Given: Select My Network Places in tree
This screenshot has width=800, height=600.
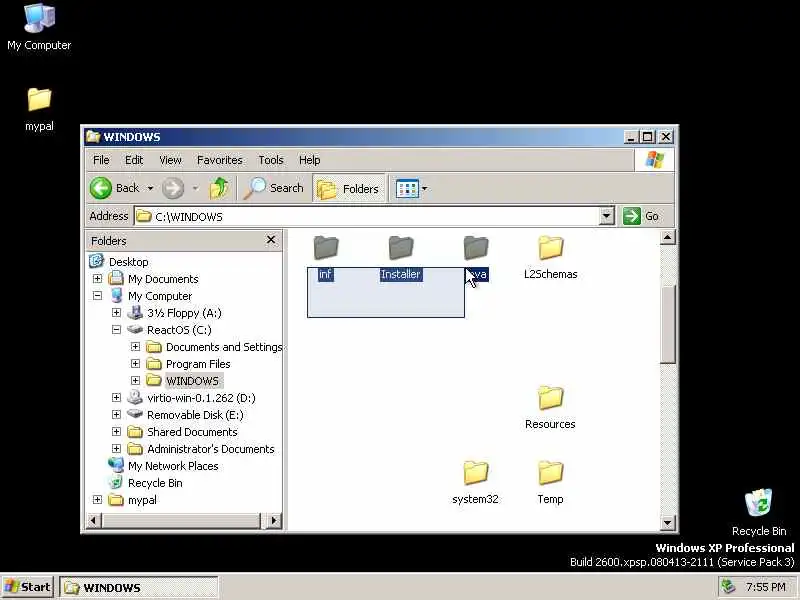Looking at the screenshot, I should (173, 466).
